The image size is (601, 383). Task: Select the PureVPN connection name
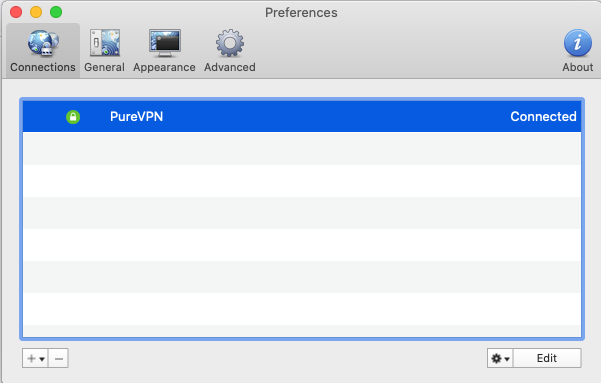pos(136,117)
